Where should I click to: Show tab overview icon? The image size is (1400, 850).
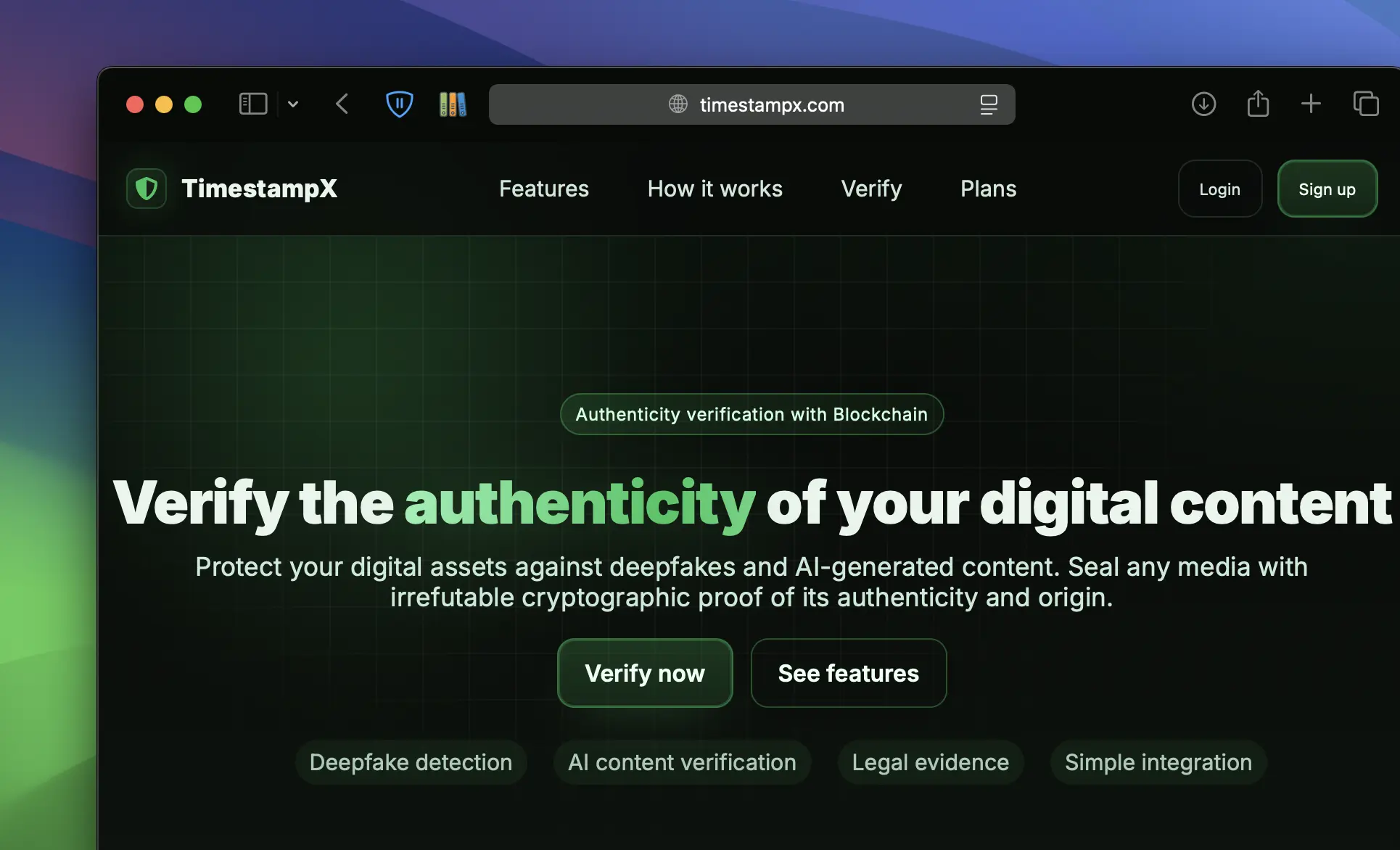1365,104
